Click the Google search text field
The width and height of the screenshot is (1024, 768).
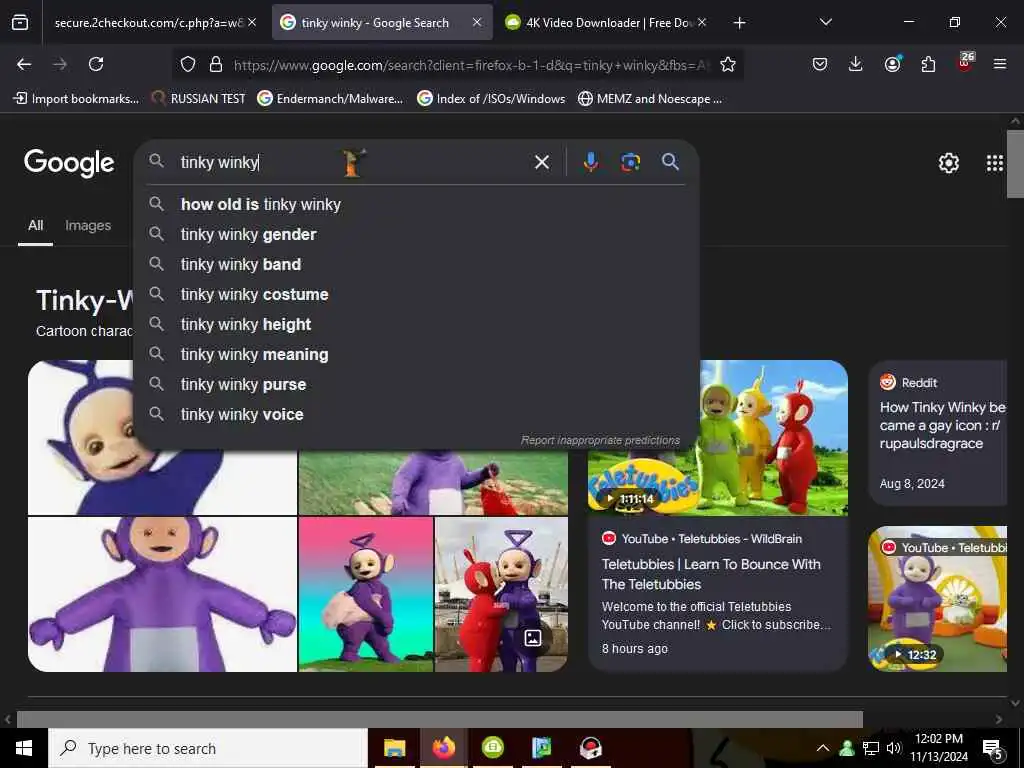pos(353,162)
